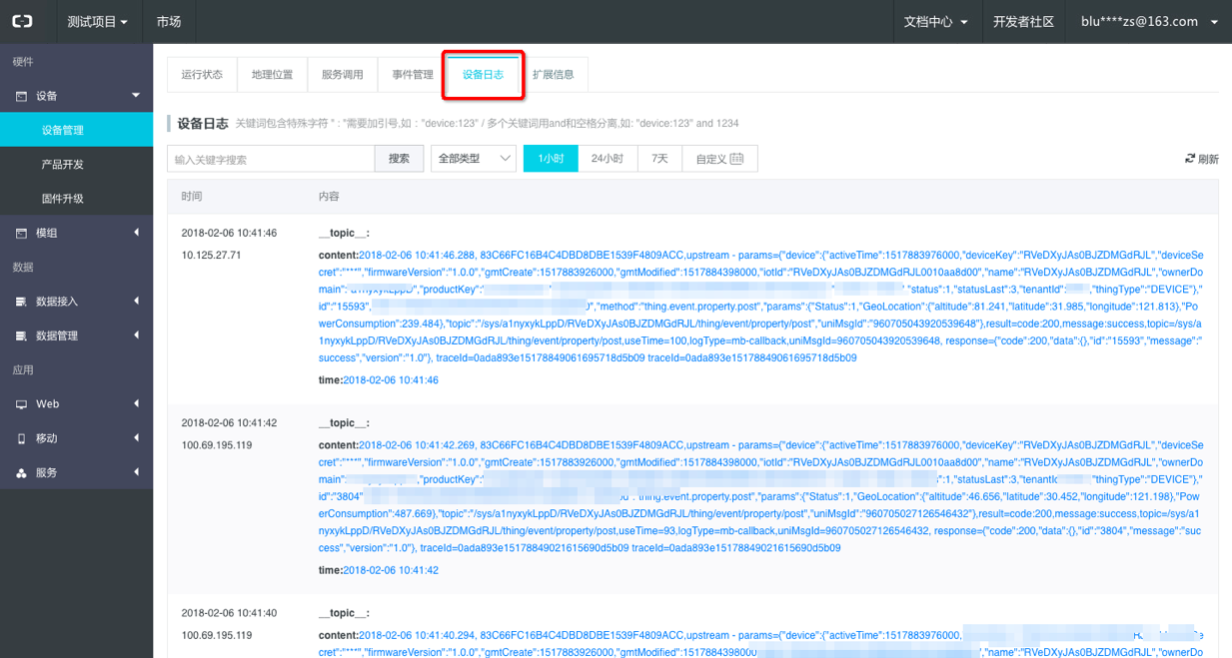This screenshot has height=658, width=1232.
Task: Switch to the 服务调用 tab
Action: [x=342, y=75]
